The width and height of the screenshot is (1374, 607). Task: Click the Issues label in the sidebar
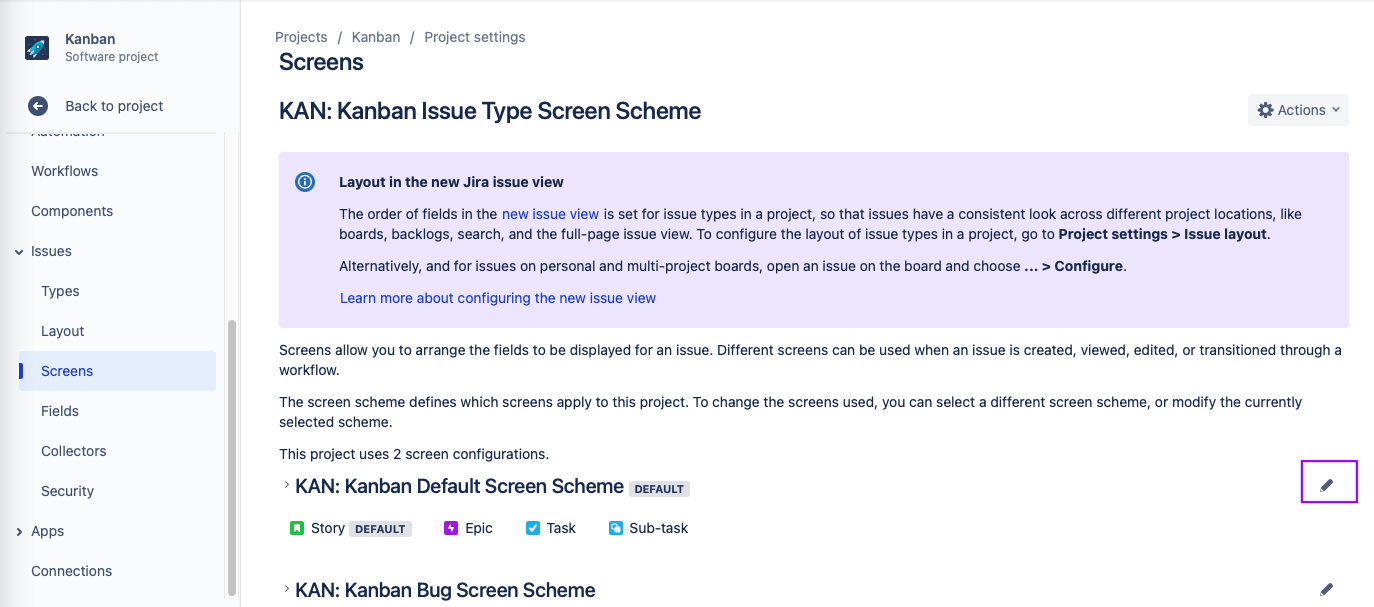tap(51, 251)
